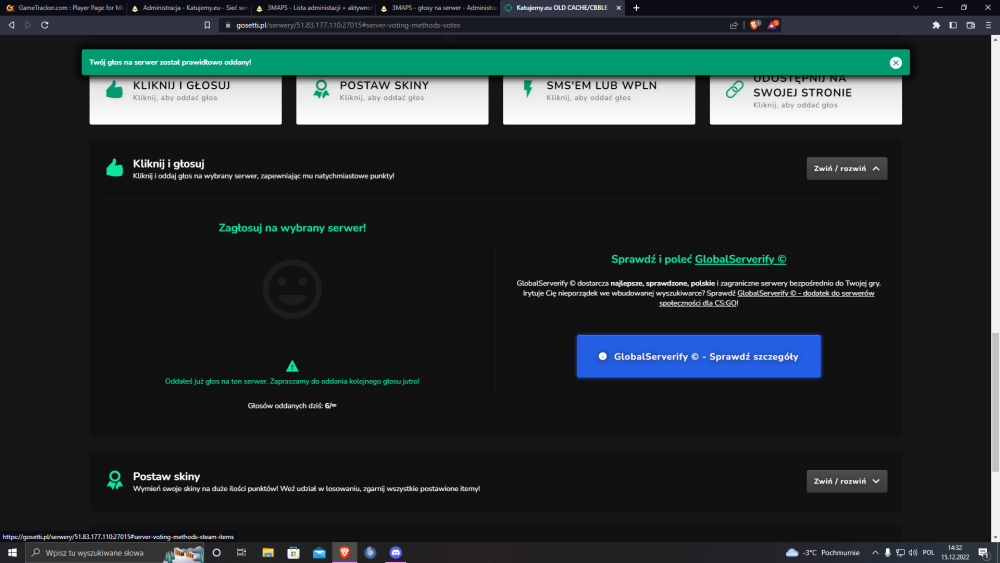Open Mail app from taskbar
This screenshot has width=1000, height=563.
point(319,552)
